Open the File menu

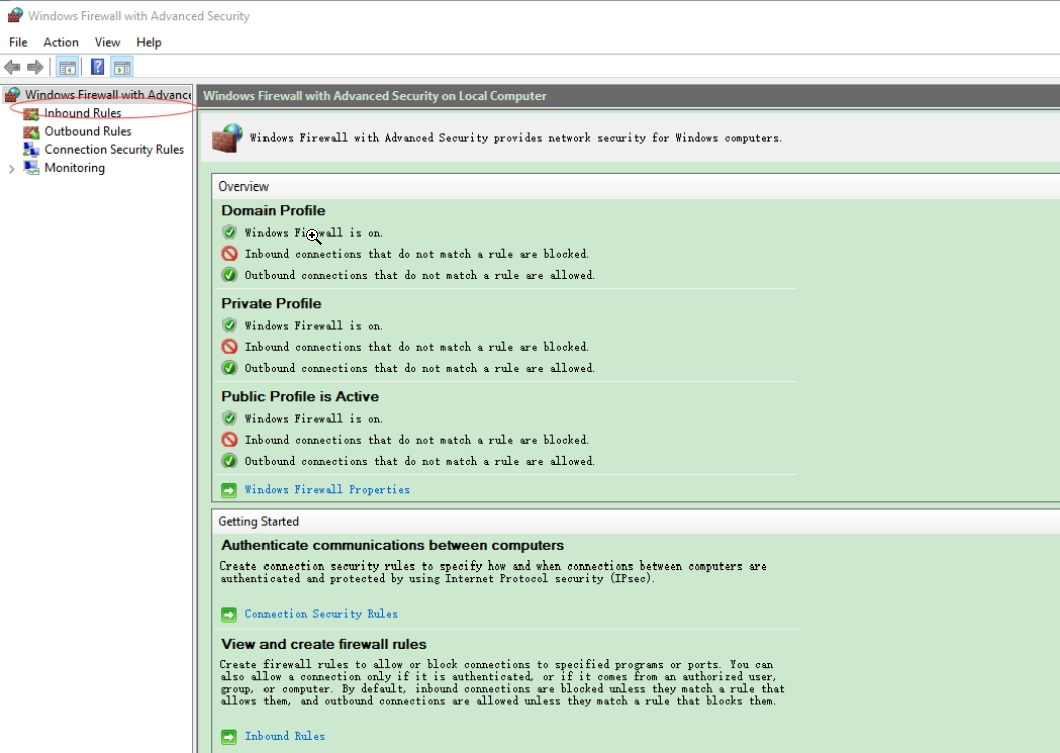pos(18,42)
